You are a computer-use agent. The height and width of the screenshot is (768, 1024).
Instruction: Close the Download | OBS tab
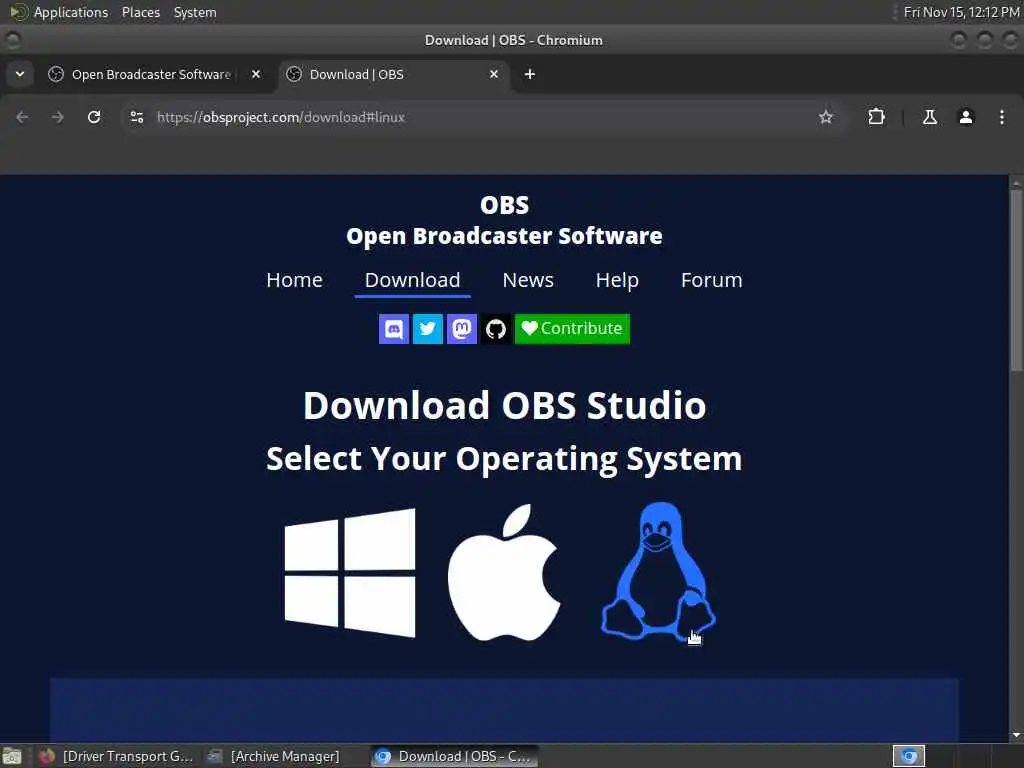(x=494, y=74)
